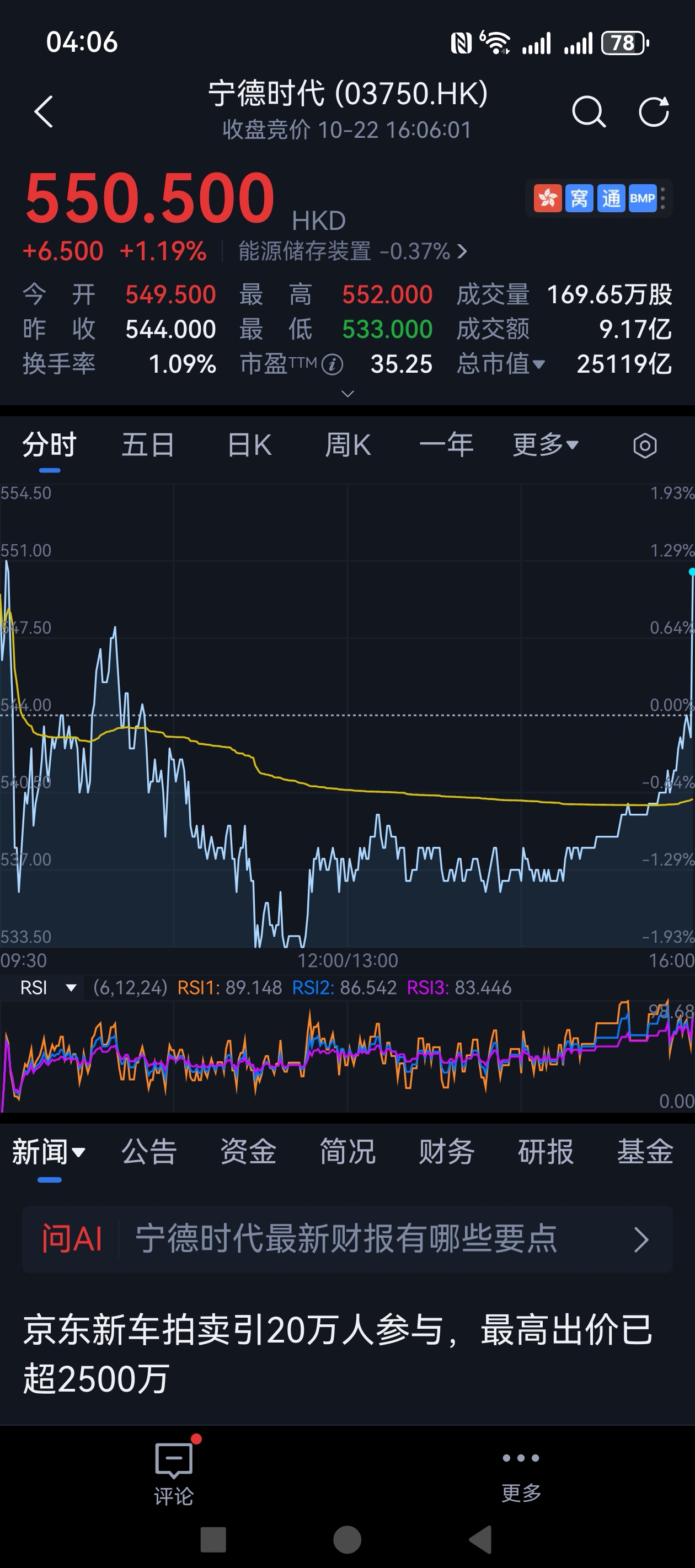Tap the Android back triangle button
Screen dimensions: 695x1568
[480, 1540]
